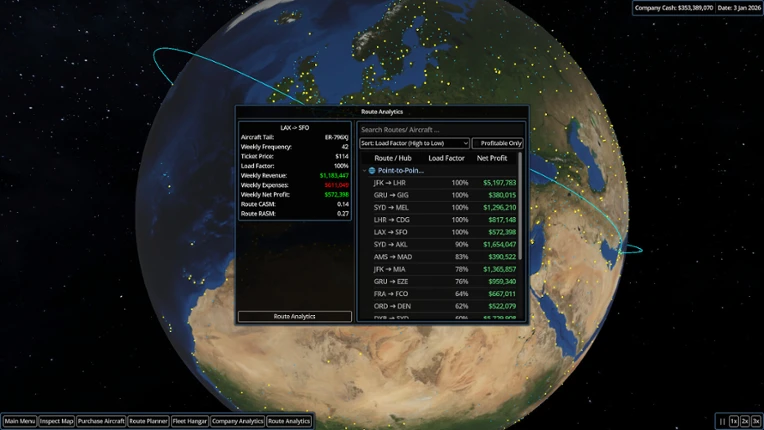Open the Sort: Load Factor dropdown

414,143
